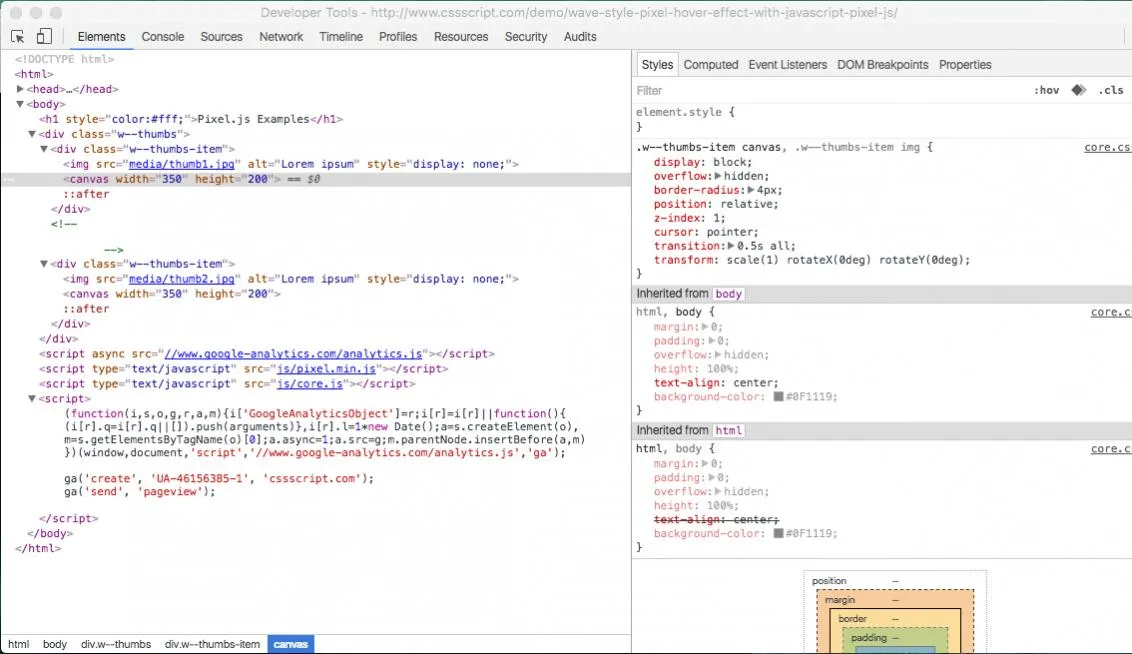This screenshot has width=1132, height=654.
Task: Click the body background-color #0F1119 swatch
Action: (778, 396)
